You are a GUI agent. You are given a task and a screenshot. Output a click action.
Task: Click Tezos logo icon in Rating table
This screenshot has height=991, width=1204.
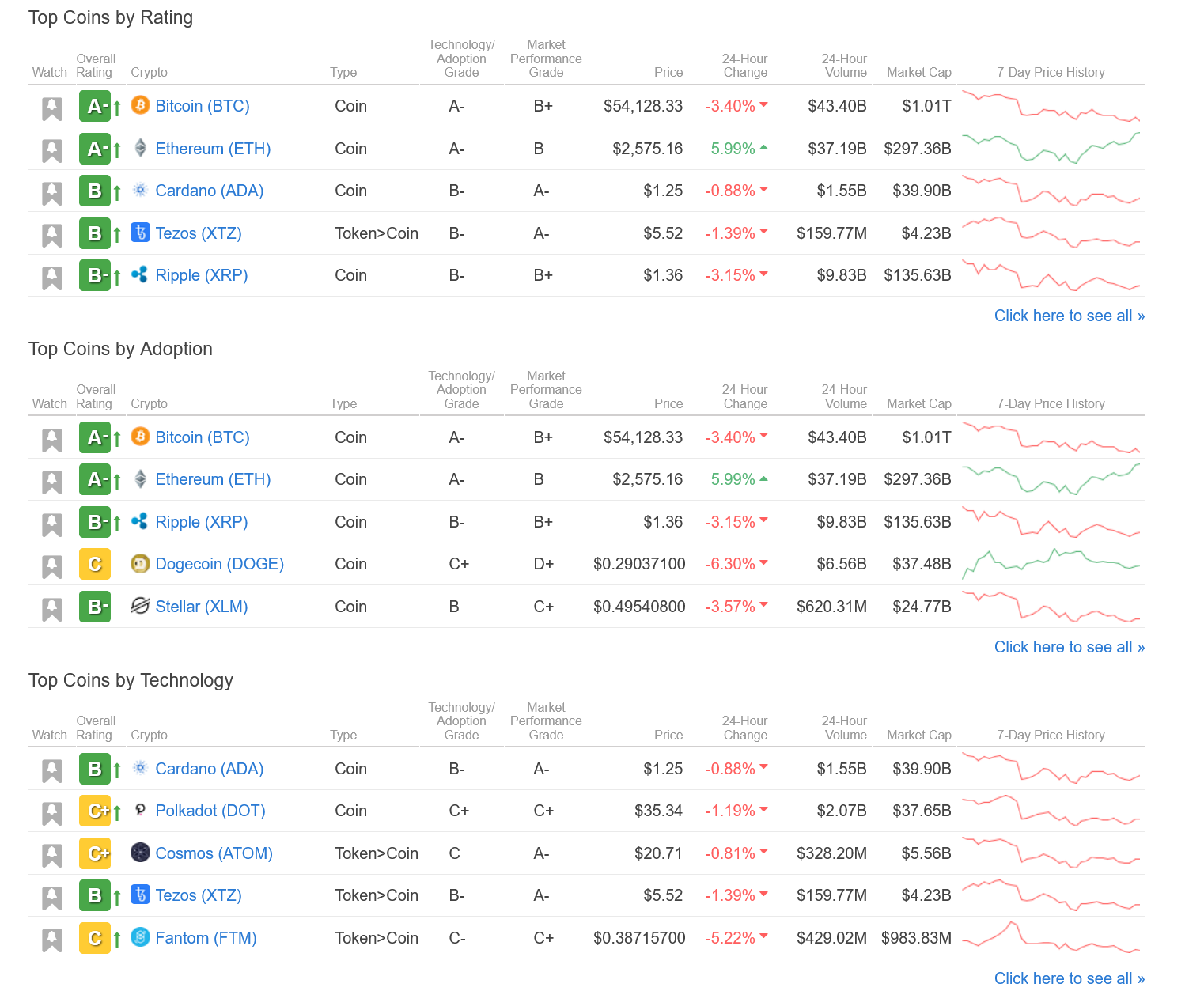[x=140, y=233]
